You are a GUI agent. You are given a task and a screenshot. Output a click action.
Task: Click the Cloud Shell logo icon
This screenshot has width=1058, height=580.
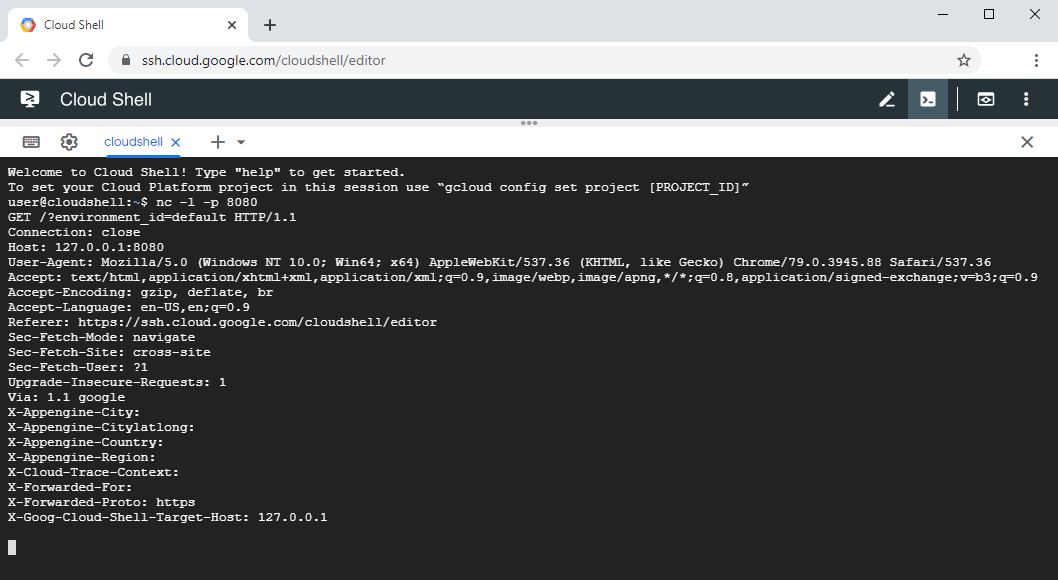pyautogui.click(x=30, y=99)
